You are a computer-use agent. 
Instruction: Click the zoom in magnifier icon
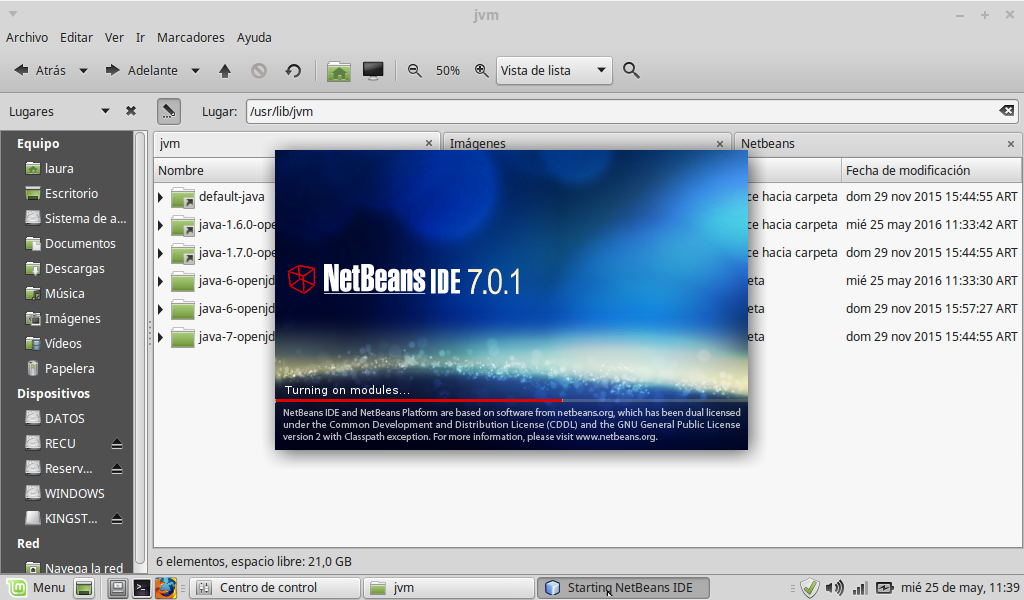481,71
